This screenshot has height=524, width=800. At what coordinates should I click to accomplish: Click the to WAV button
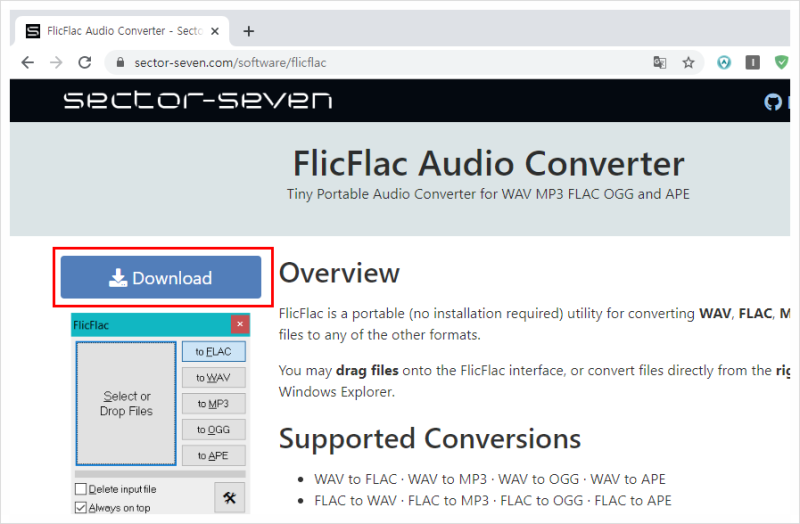[x=213, y=378]
